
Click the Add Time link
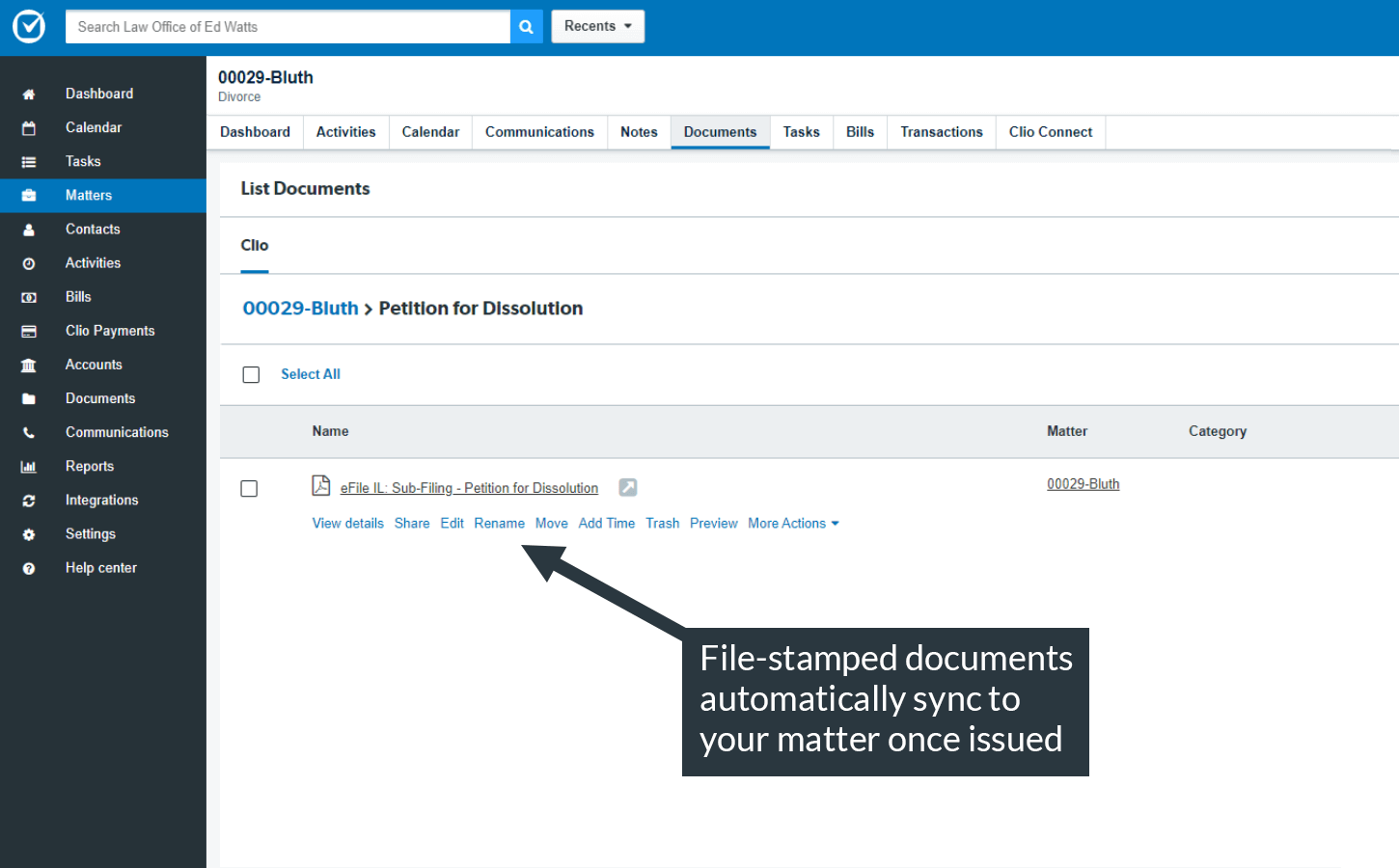(x=606, y=524)
